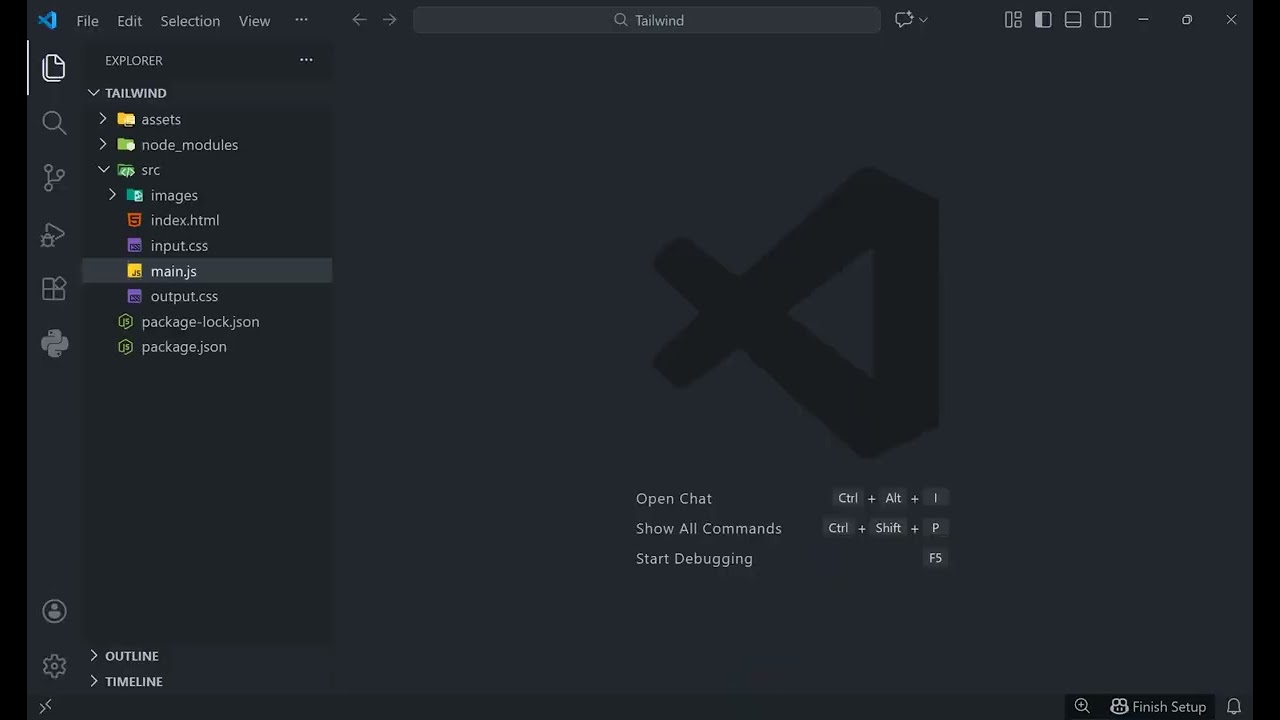This screenshot has height=720, width=1280.
Task: Open the Copilot chat icon
Action: pos(904,20)
